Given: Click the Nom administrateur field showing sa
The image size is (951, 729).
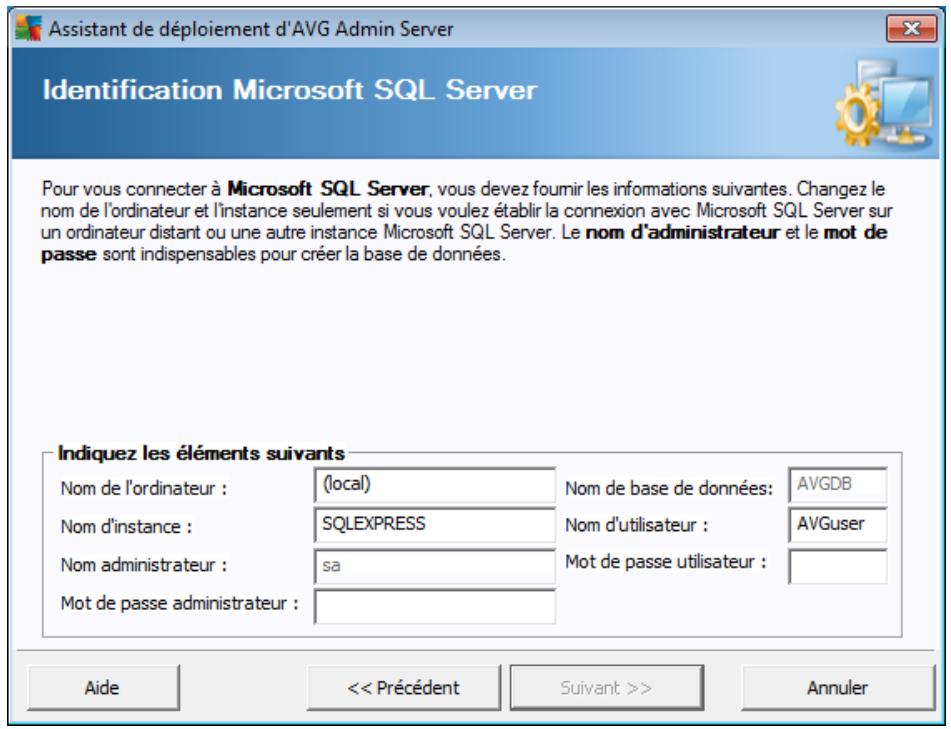Looking at the screenshot, I should click(435, 566).
